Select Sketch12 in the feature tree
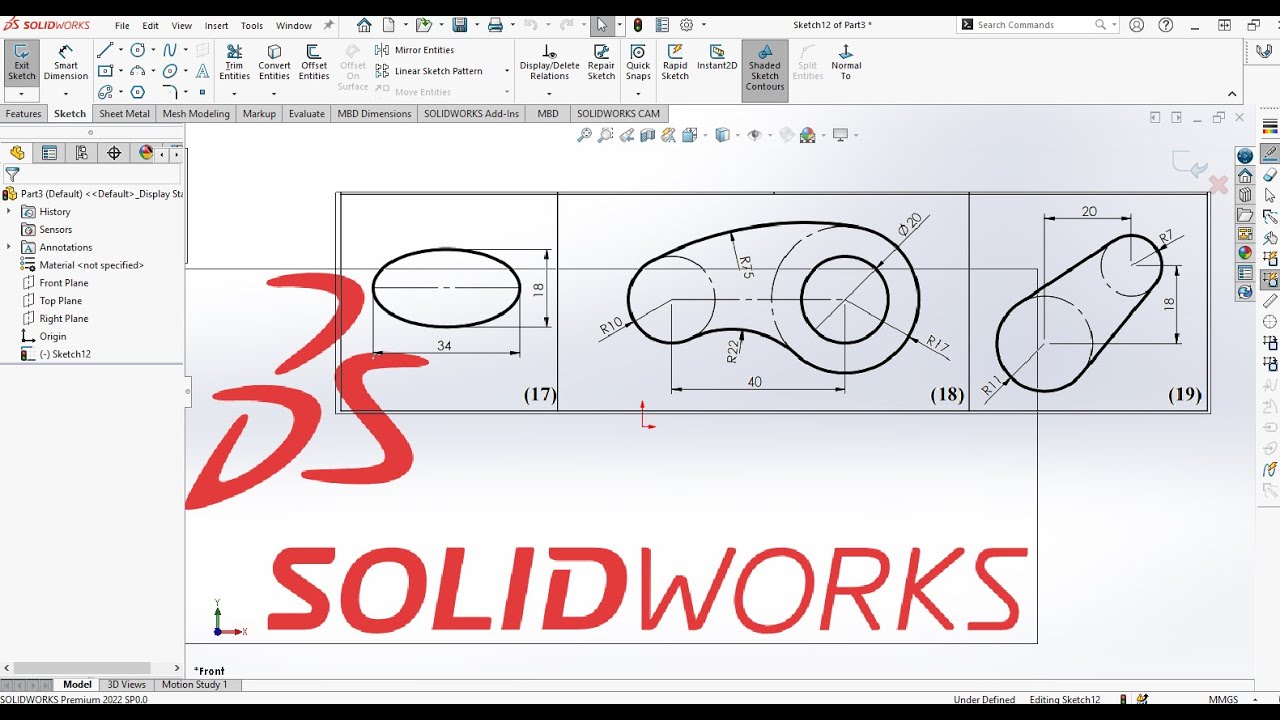Screen dimensions: 1280x720 (x=56, y=354)
